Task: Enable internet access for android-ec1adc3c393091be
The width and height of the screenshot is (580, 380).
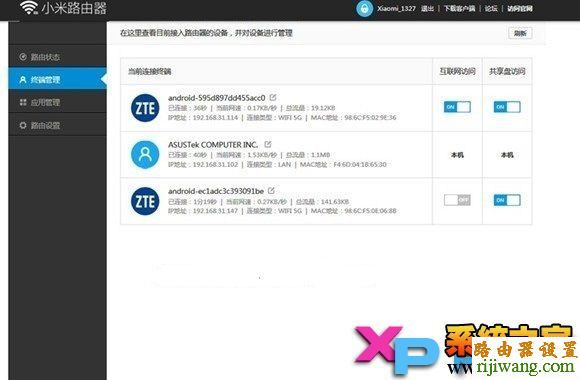Action: click(457, 200)
